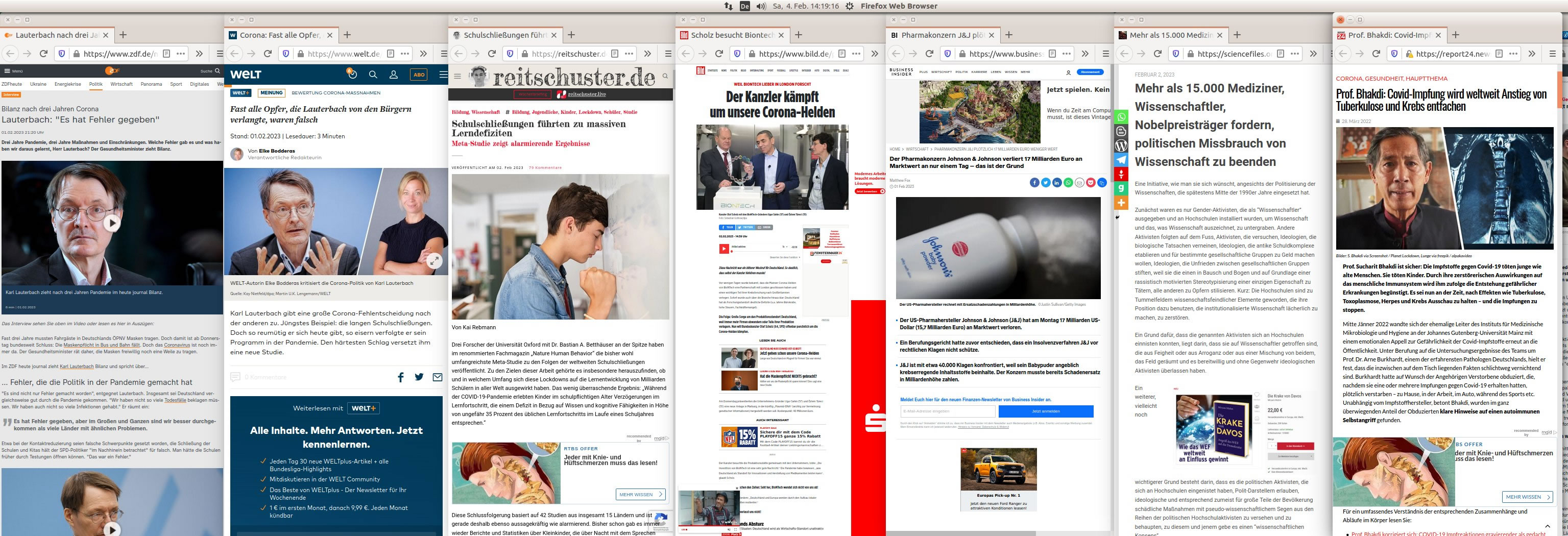Screen dimensions: 1568x536
Task: Select the Politik tab in ZDF navigation
Action: pos(95,84)
